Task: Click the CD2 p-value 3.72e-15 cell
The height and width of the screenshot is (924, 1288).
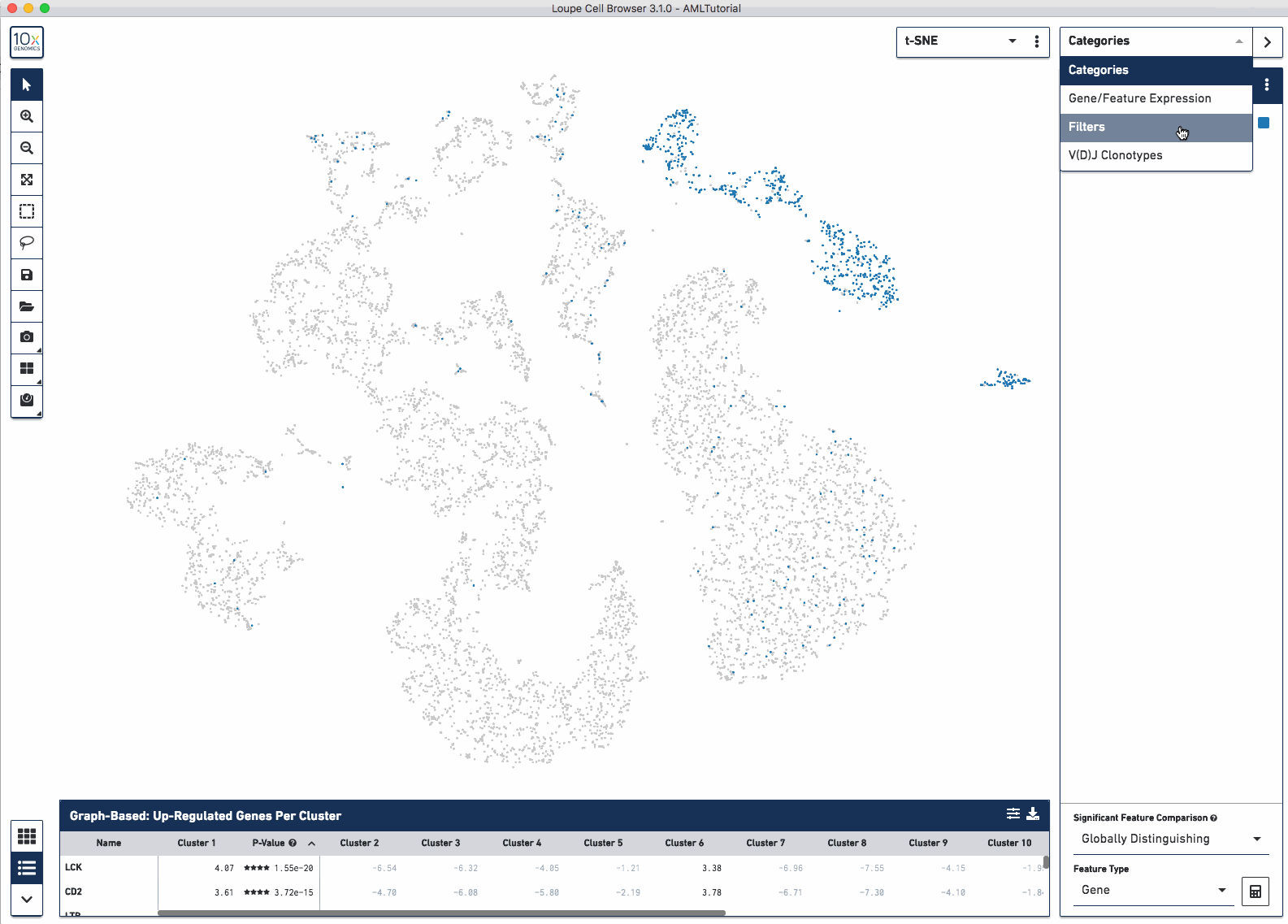Action: click(x=279, y=892)
